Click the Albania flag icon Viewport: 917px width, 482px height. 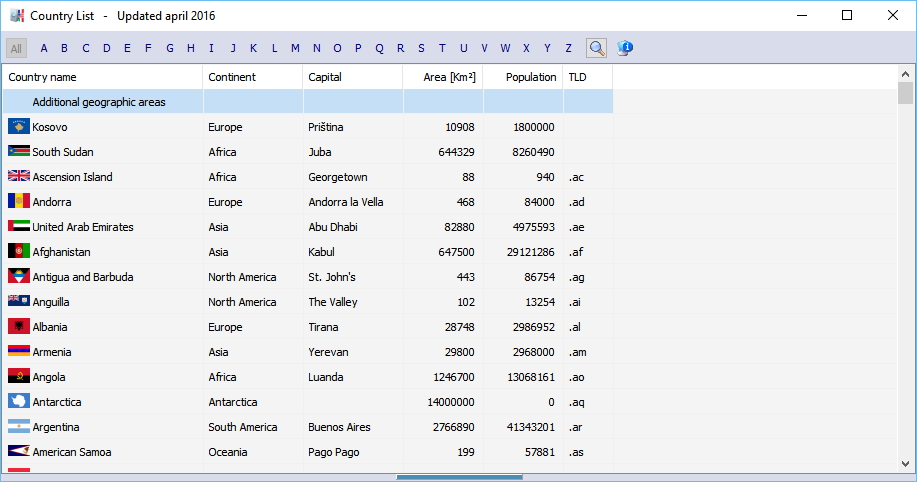coord(18,327)
